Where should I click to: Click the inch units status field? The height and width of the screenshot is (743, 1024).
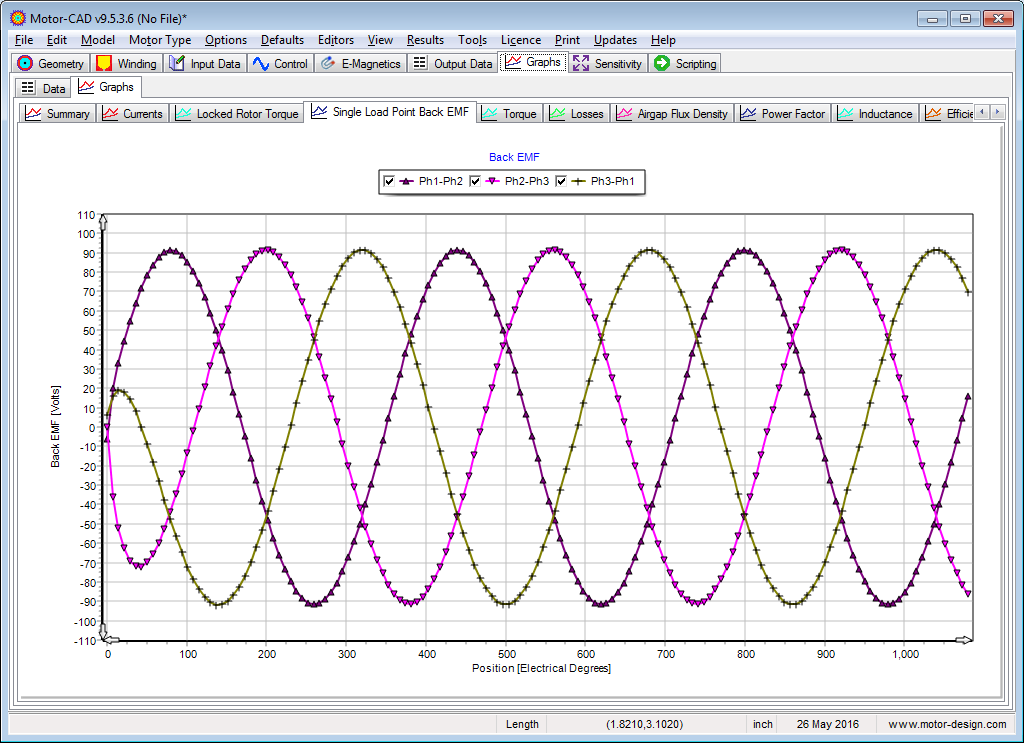[x=763, y=724]
